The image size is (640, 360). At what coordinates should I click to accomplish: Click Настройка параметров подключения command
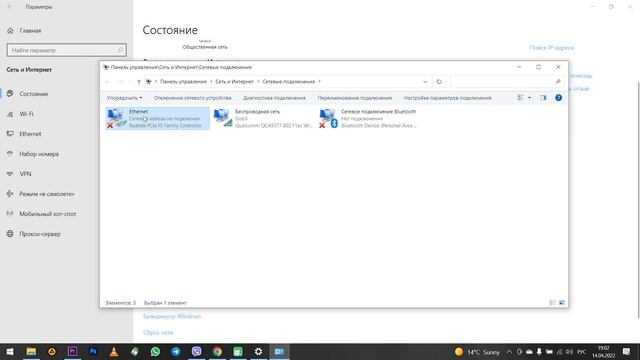tap(447, 98)
